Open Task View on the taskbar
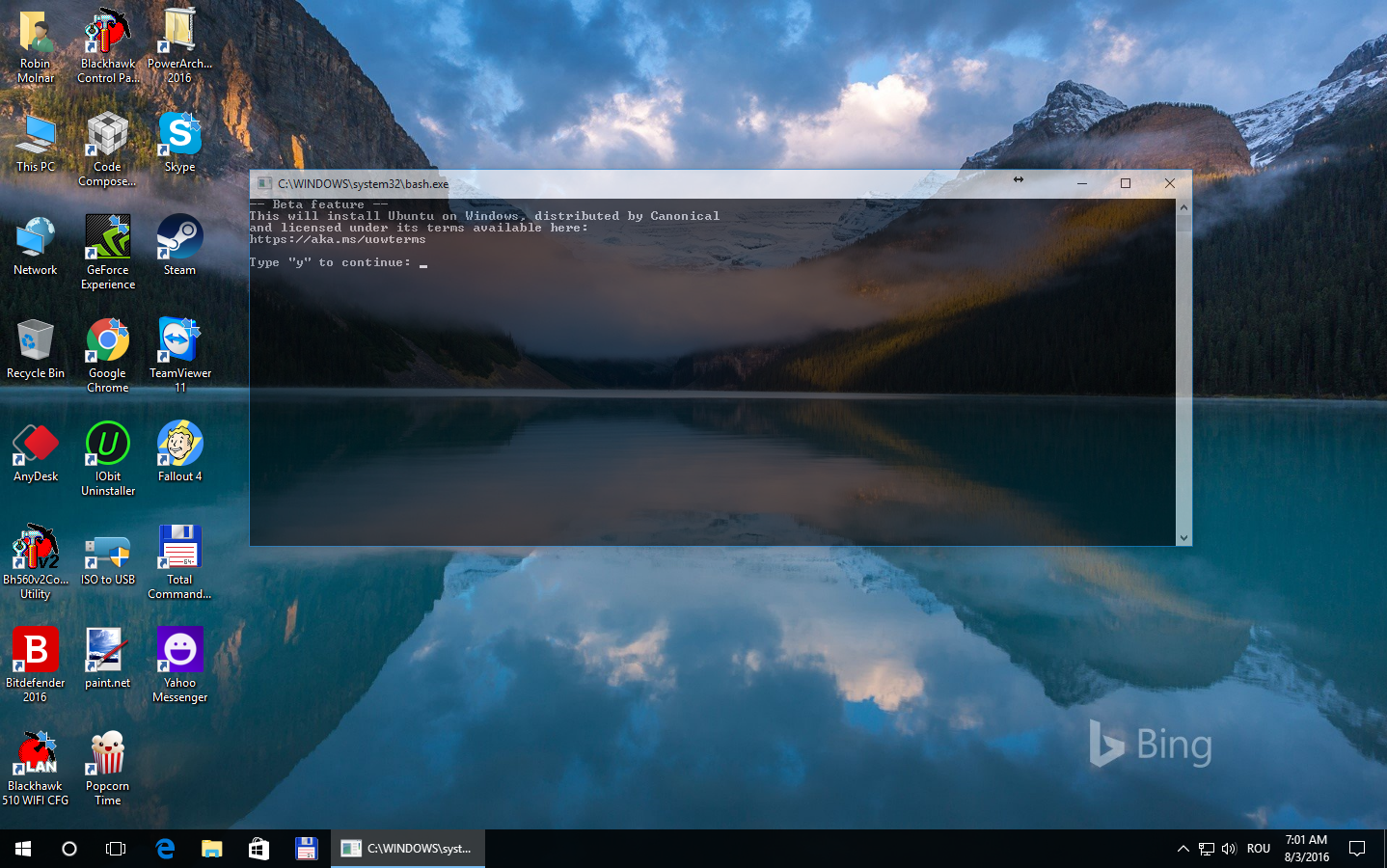Screen dimensions: 1387x868 (116, 849)
